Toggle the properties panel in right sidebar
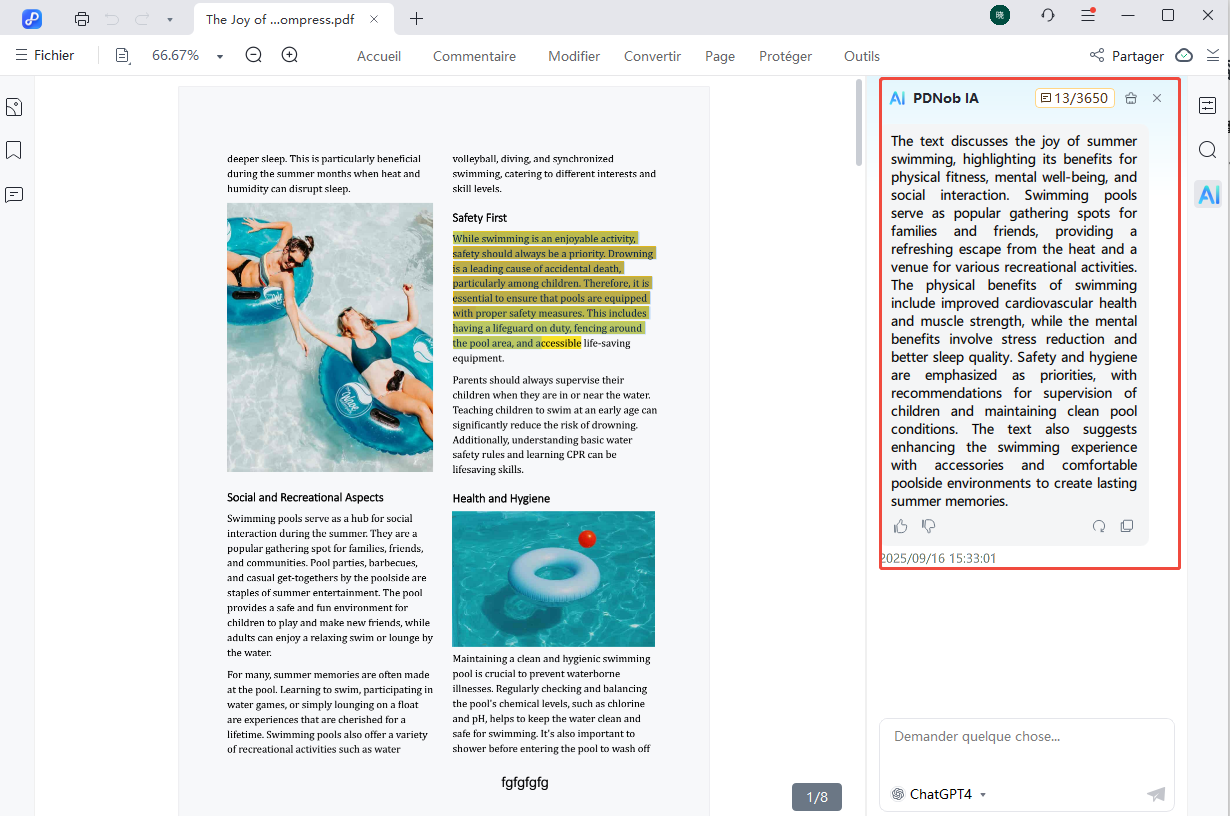Viewport: 1230px width, 816px height. (x=1208, y=106)
